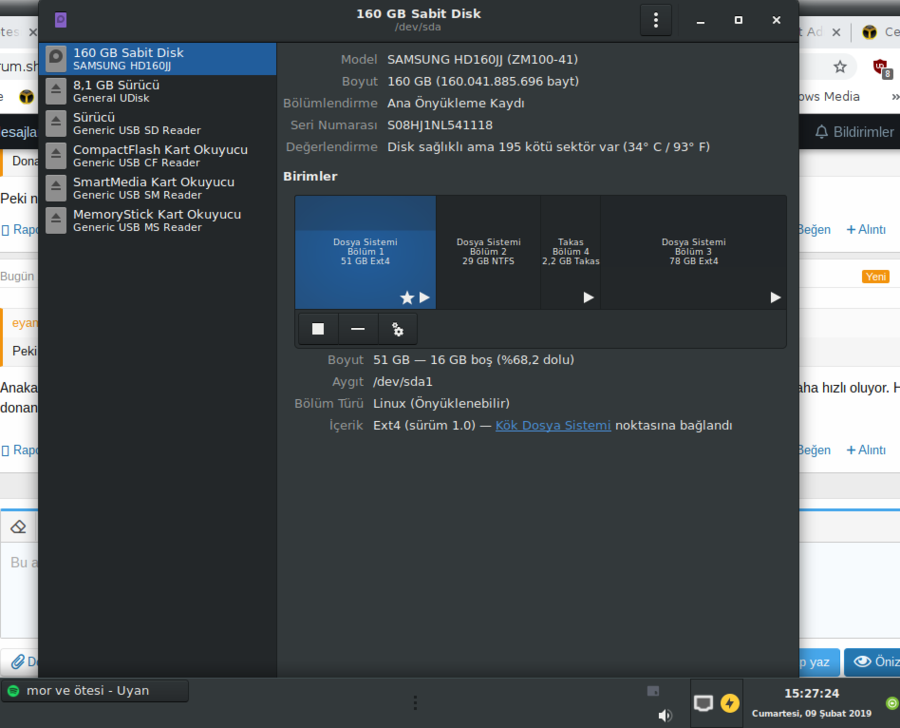Image resolution: width=900 pixels, height=728 pixels.
Task: Open the Disks kebab menu button
Action: [655, 20]
